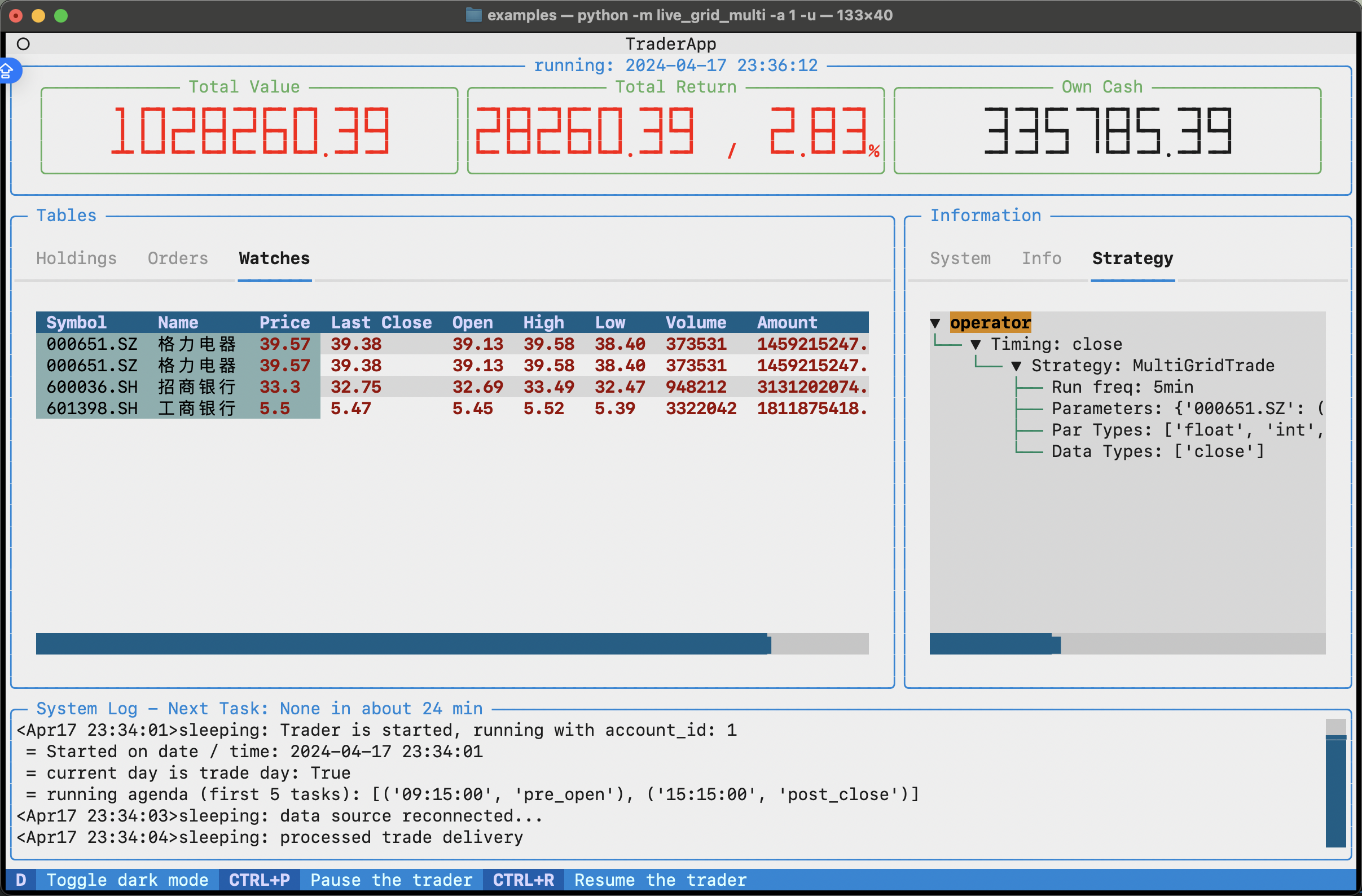Collapse the operator tree node
Screen dimensions: 1362x896
tap(935, 323)
